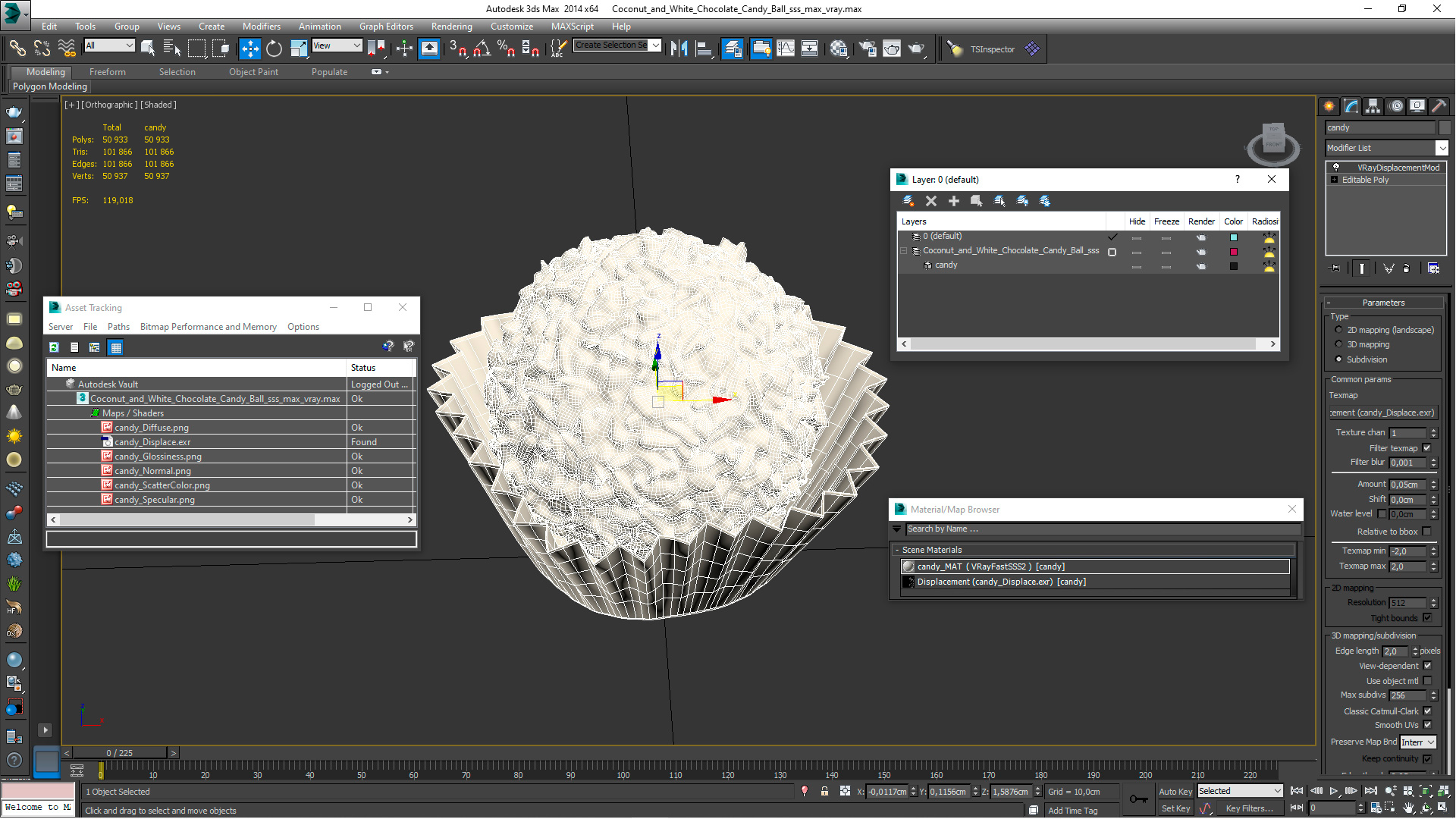The width and height of the screenshot is (1456, 819).
Task: Open the Graph Editors menu
Action: (386, 26)
